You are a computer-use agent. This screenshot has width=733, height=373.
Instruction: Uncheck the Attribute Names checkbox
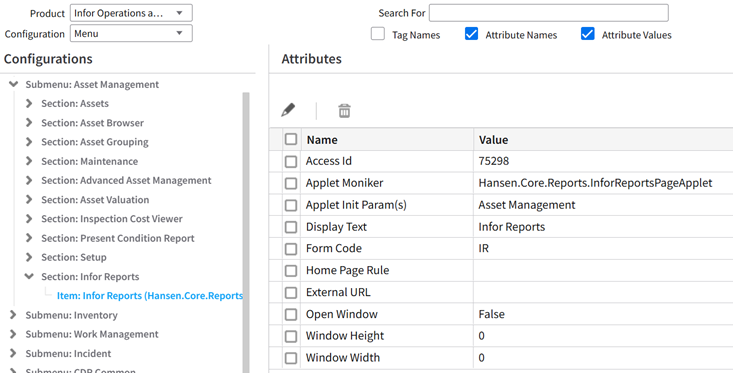(471, 34)
